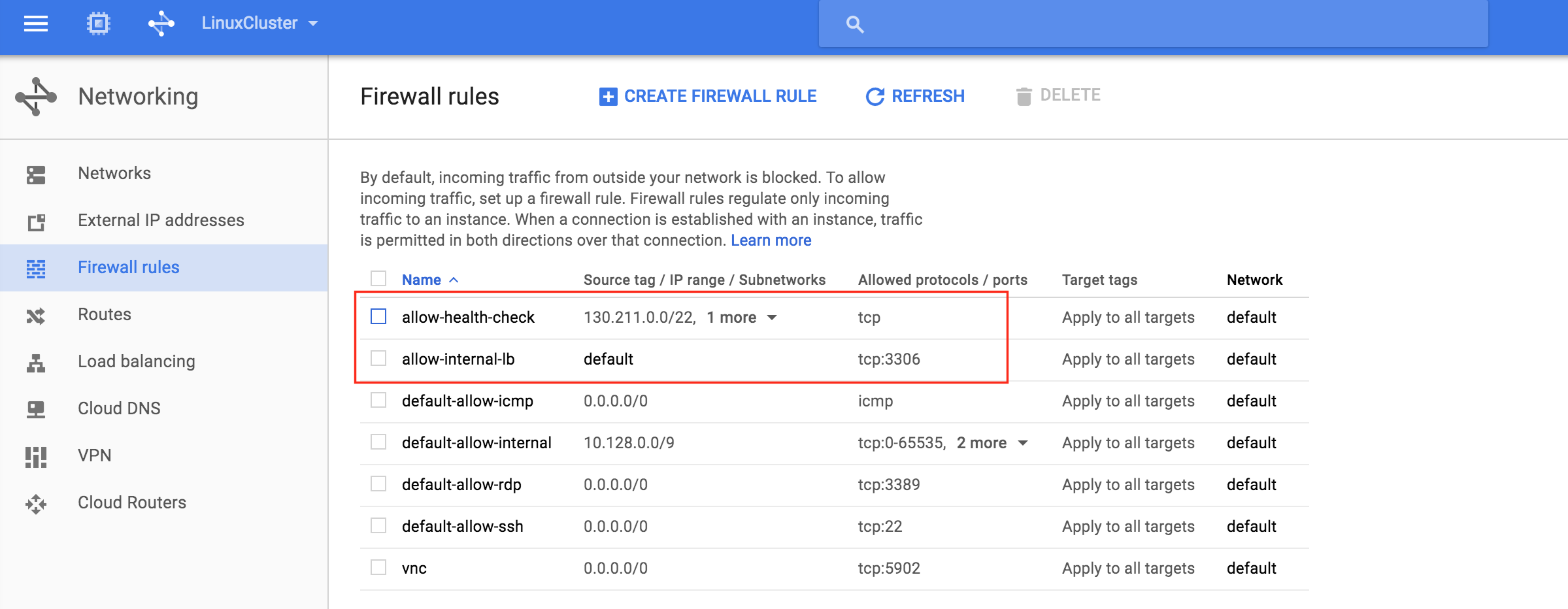
Task: Check the allow-health-check rule checkbox
Action: pyautogui.click(x=378, y=316)
